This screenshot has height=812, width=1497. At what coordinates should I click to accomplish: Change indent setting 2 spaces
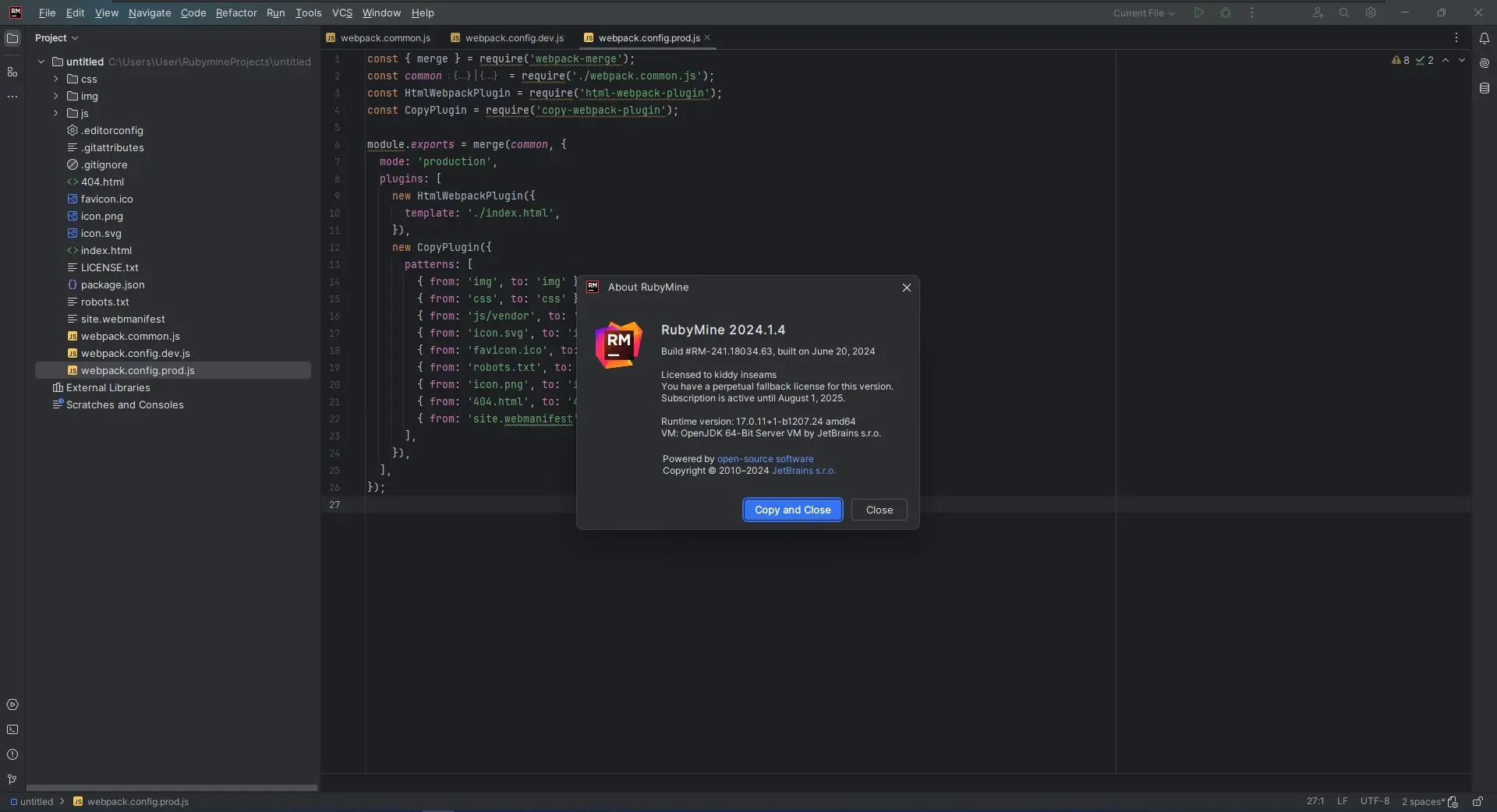(1422, 801)
